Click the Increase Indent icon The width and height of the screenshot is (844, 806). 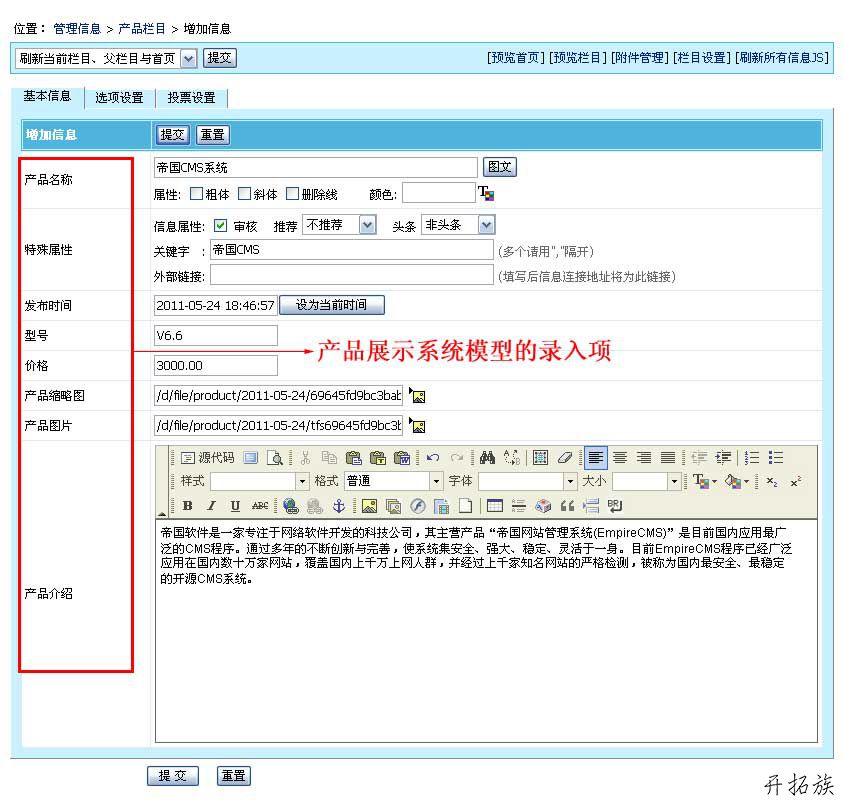[723, 458]
